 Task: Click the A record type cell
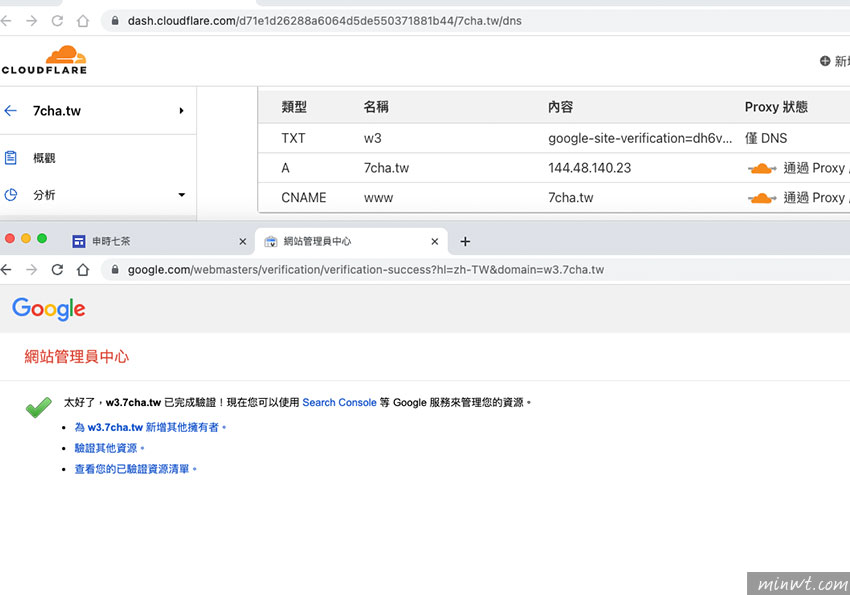click(x=285, y=168)
